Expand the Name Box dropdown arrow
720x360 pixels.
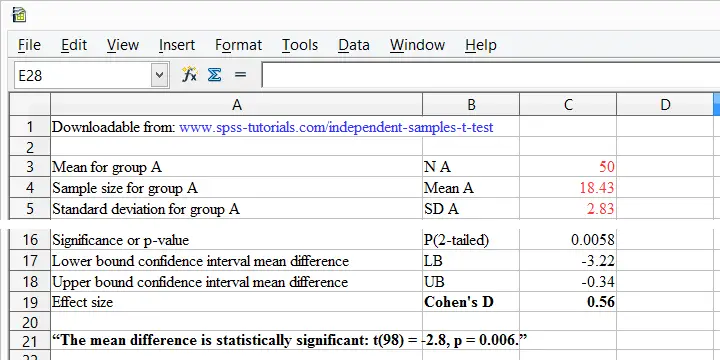[159, 75]
